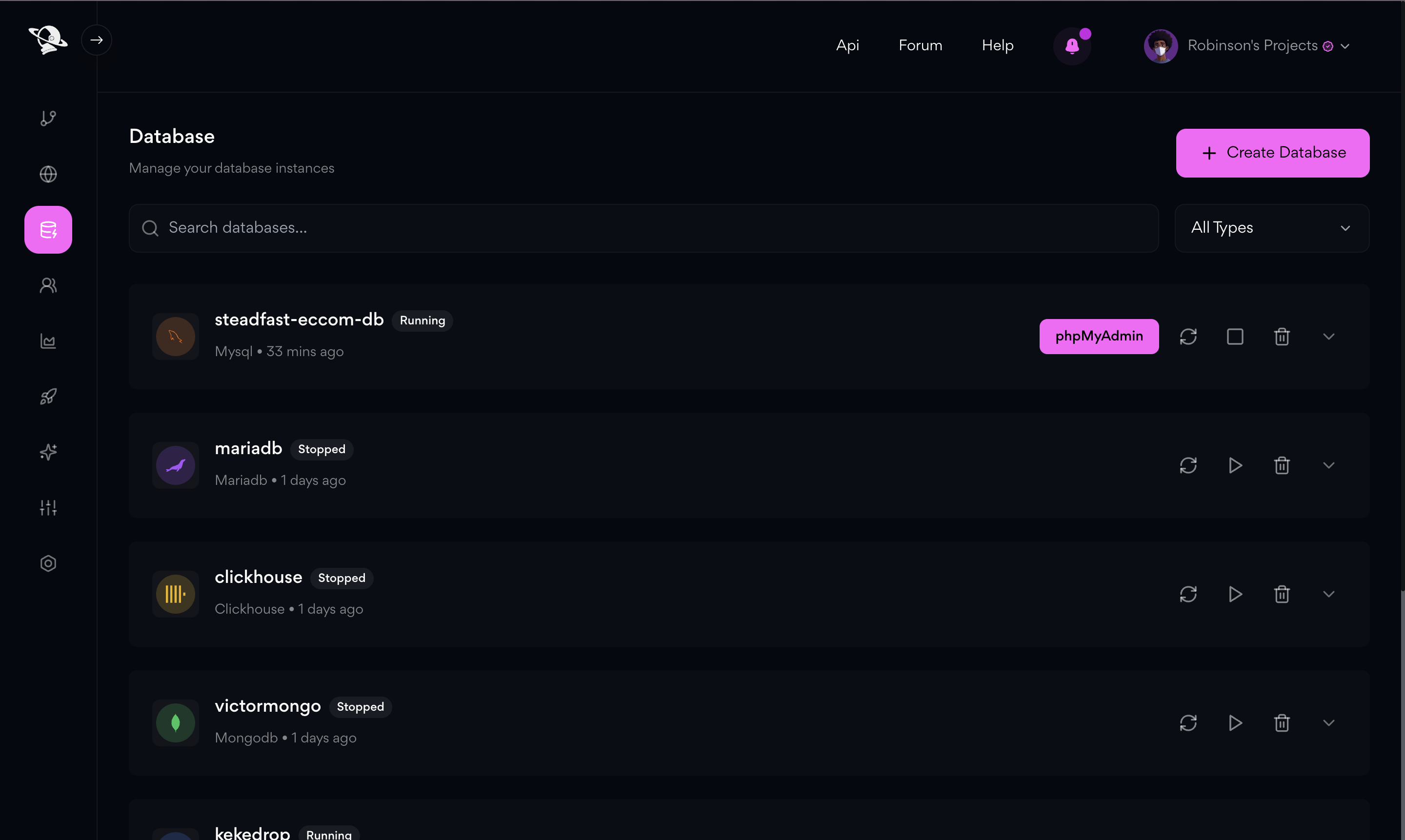Open phpMyAdmin for steadfast-eccom-db
The height and width of the screenshot is (840, 1405).
point(1099,336)
